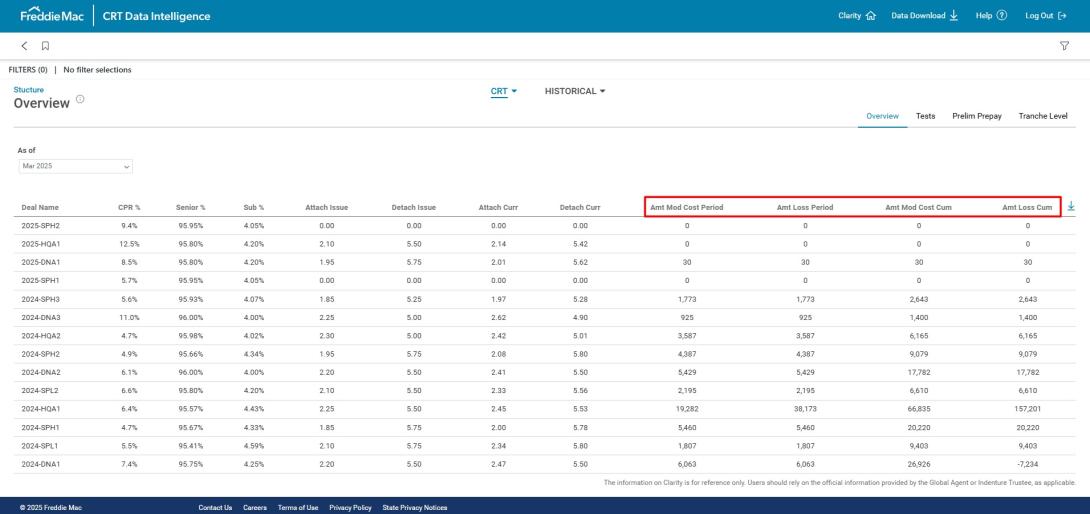
Task: Sort by CPR % column header
Action: tap(129, 207)
